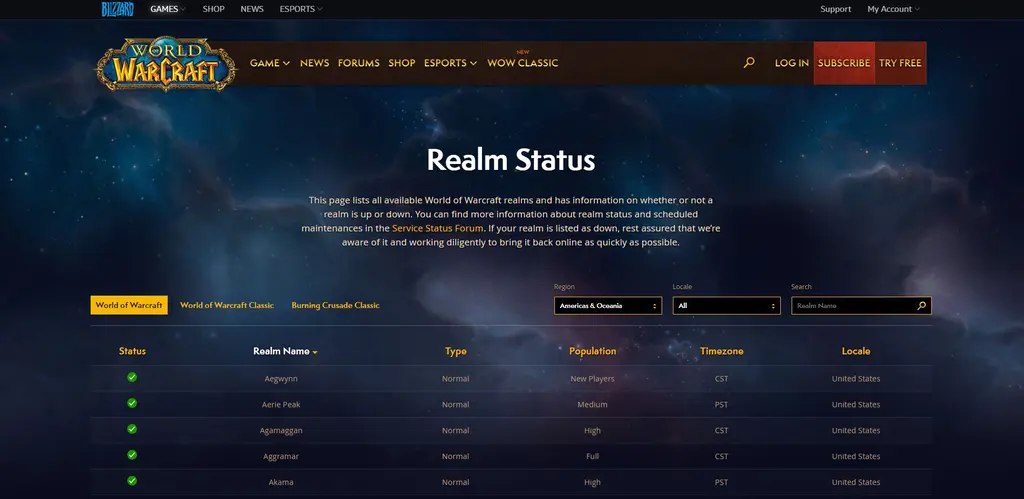Sort by the Type column header
Viewport: 1024px width, 499px height.
pyautogui.click(x=456, y=351)
